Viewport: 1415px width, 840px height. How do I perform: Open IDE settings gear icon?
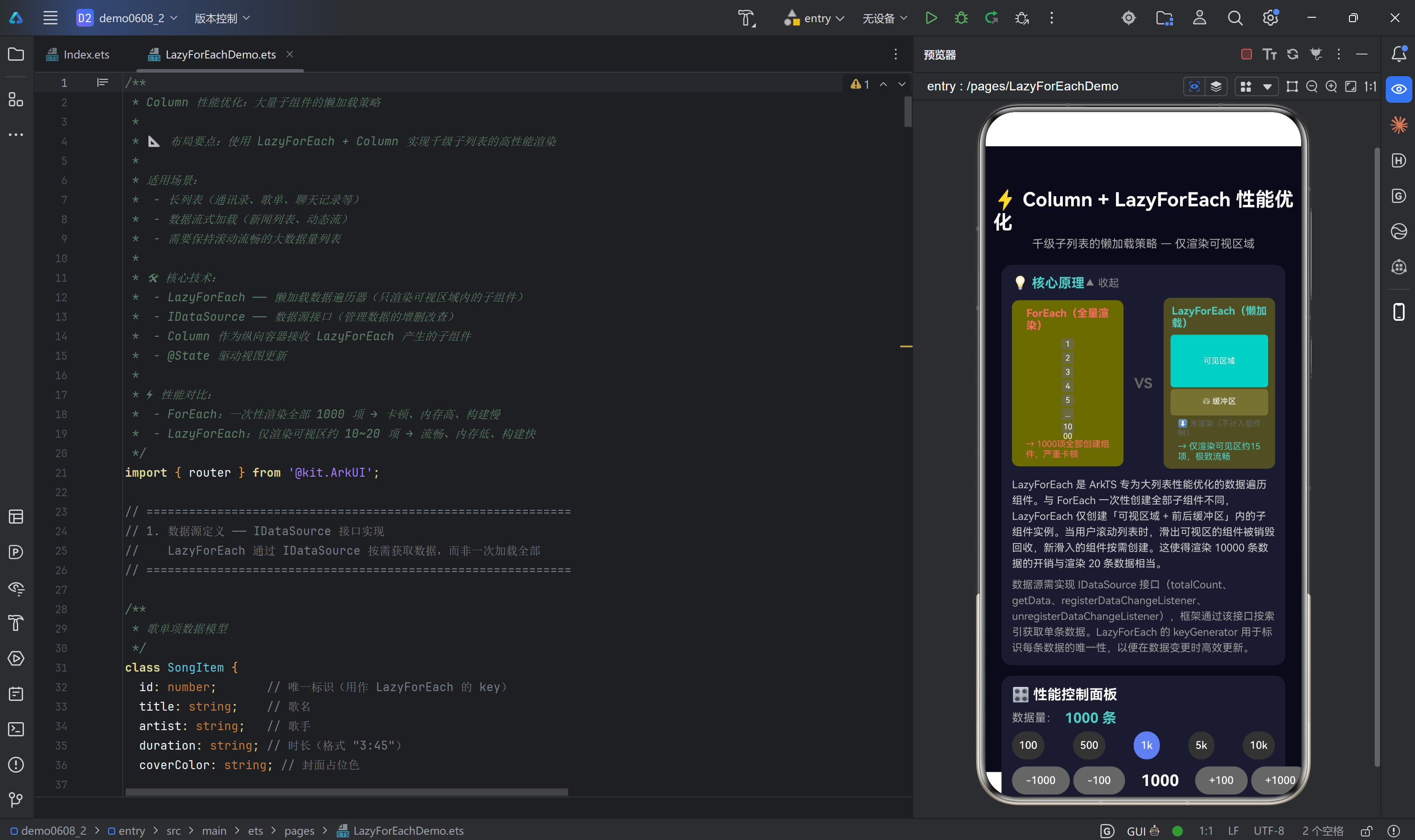coord(1271,18)
